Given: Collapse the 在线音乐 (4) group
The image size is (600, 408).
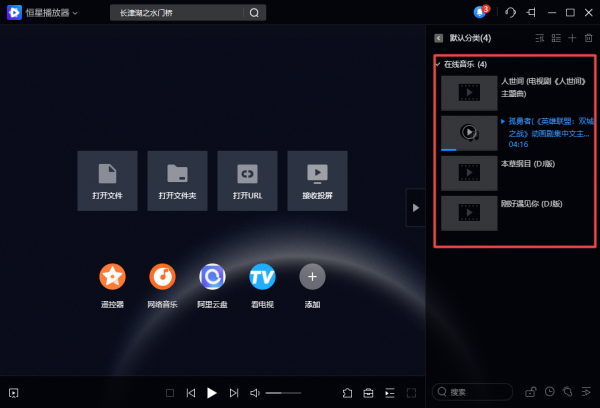Looking at the screenshot, I should 438,64.
